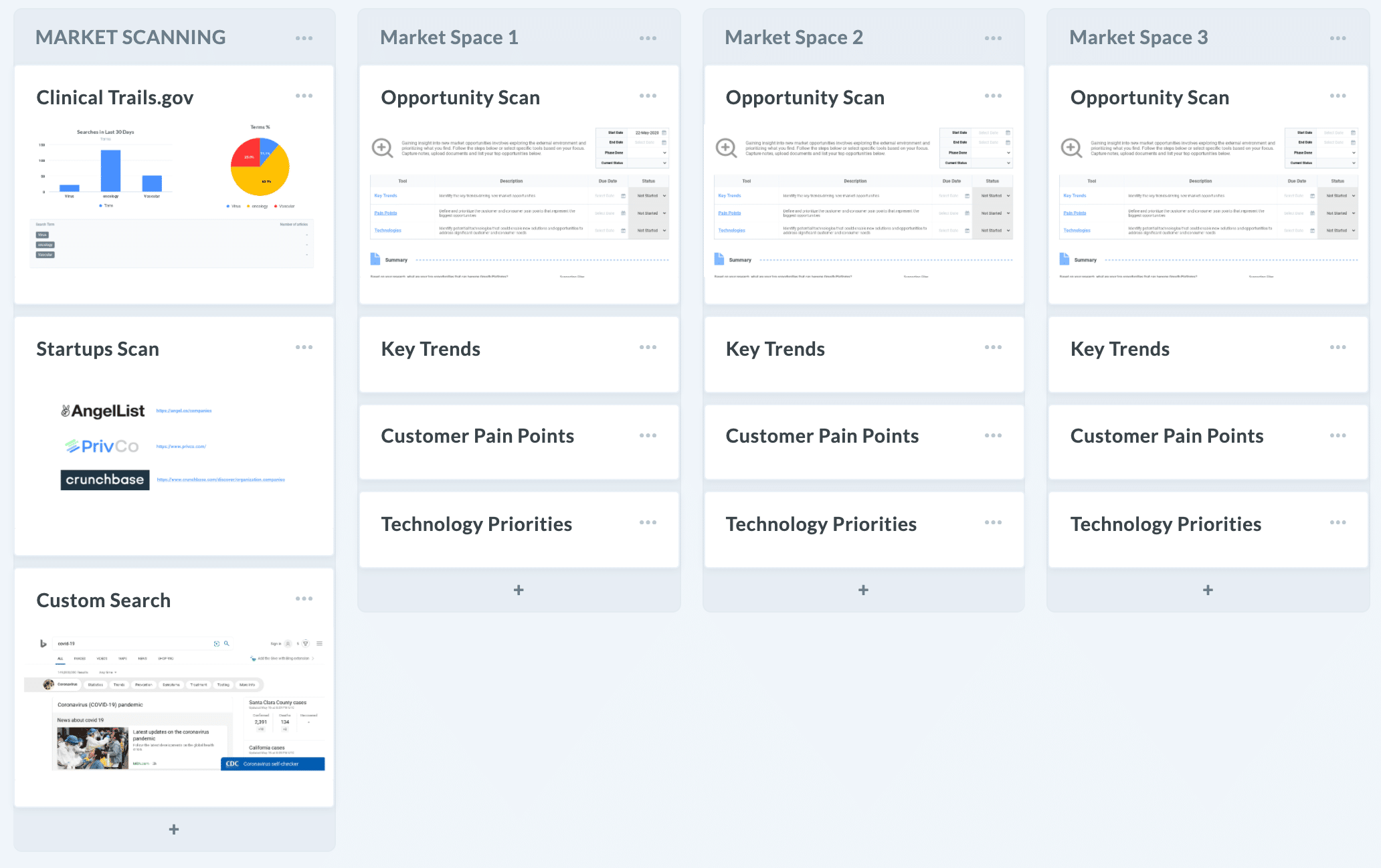This screenshot has height=868, width=1381.
Task: Open options menu for Market Space 2 column
Action: (x=993, y=38)
